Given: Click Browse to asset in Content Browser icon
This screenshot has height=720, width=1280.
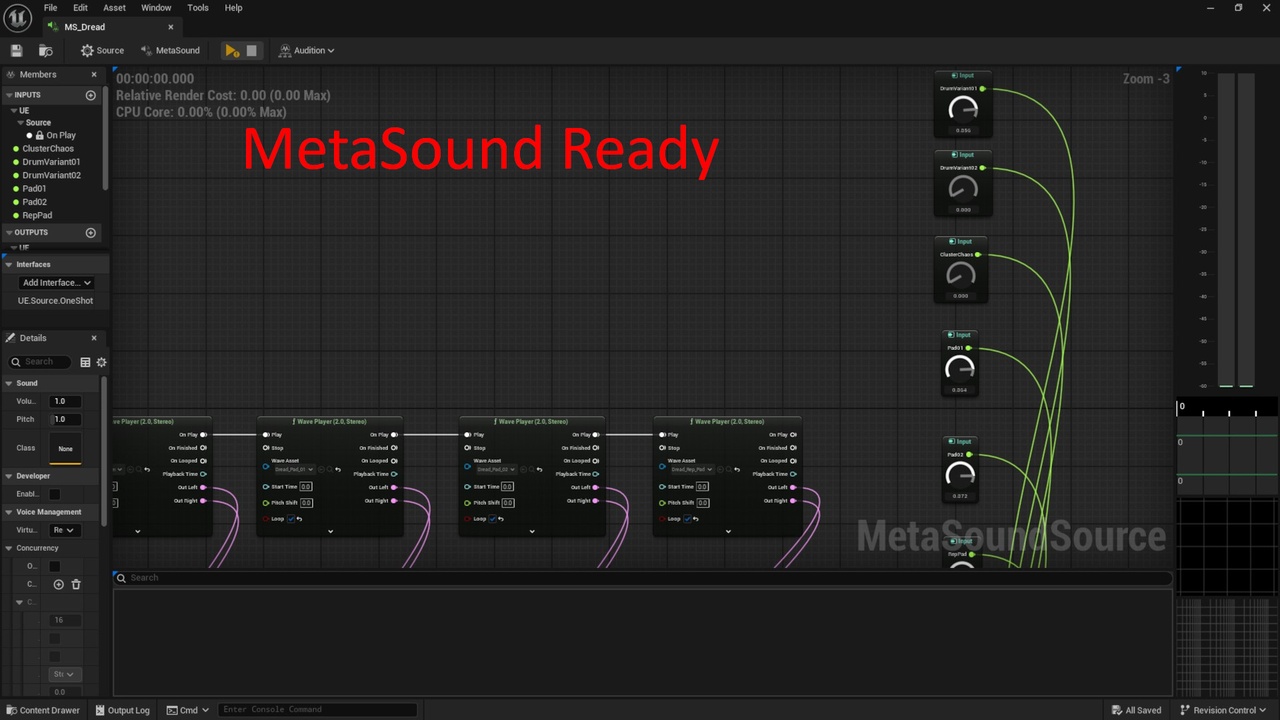Looking at the screenshot, I should click(x=45, y=50).
